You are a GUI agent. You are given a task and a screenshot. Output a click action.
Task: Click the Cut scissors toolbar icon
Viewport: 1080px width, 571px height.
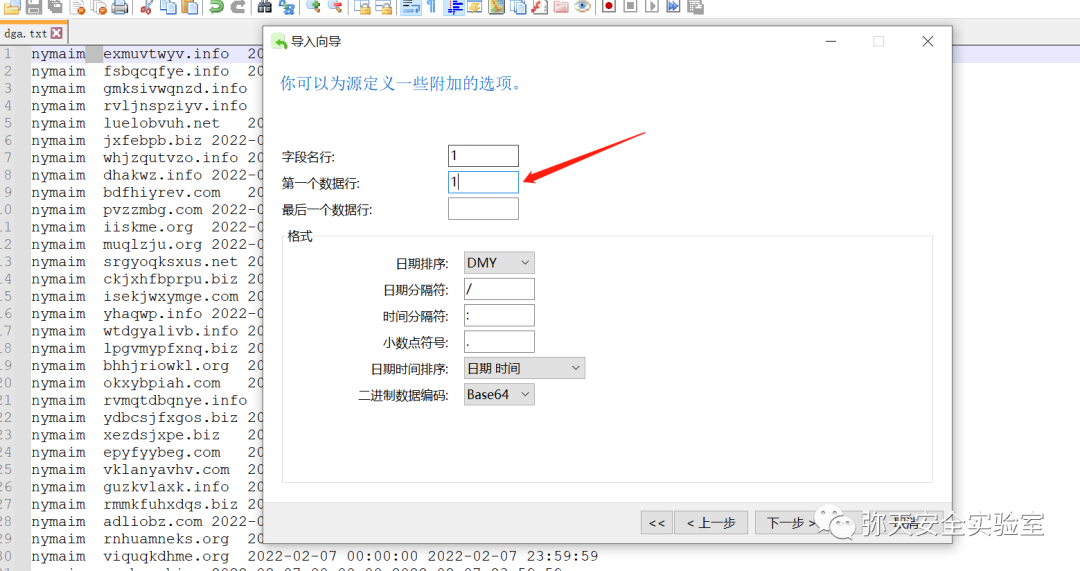(146, 7)
